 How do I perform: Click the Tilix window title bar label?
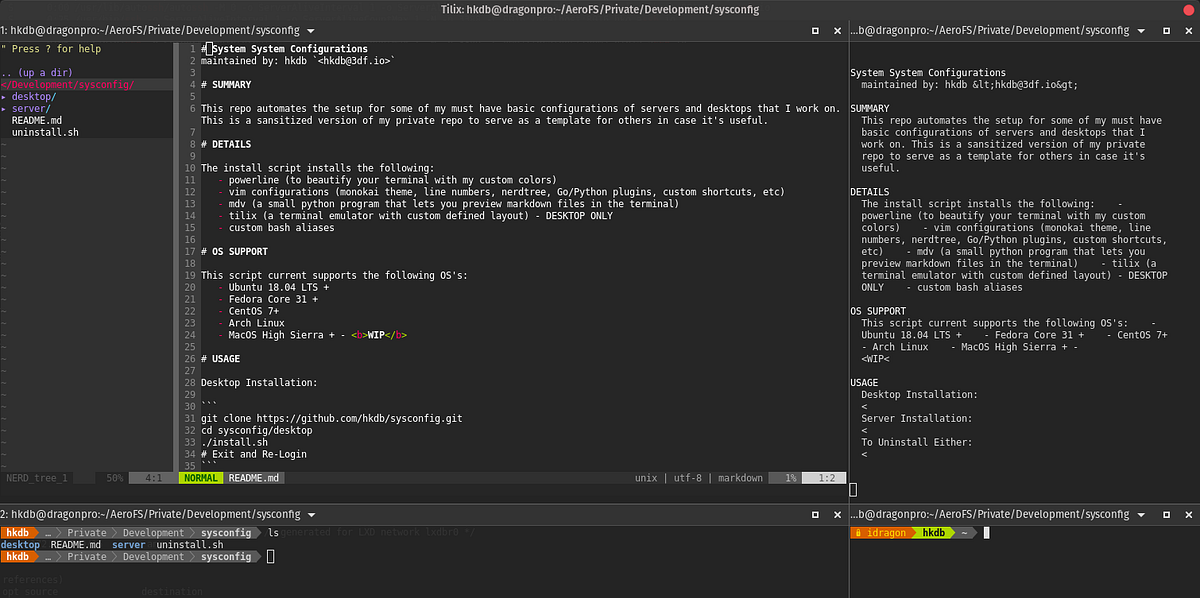[600, 9]
